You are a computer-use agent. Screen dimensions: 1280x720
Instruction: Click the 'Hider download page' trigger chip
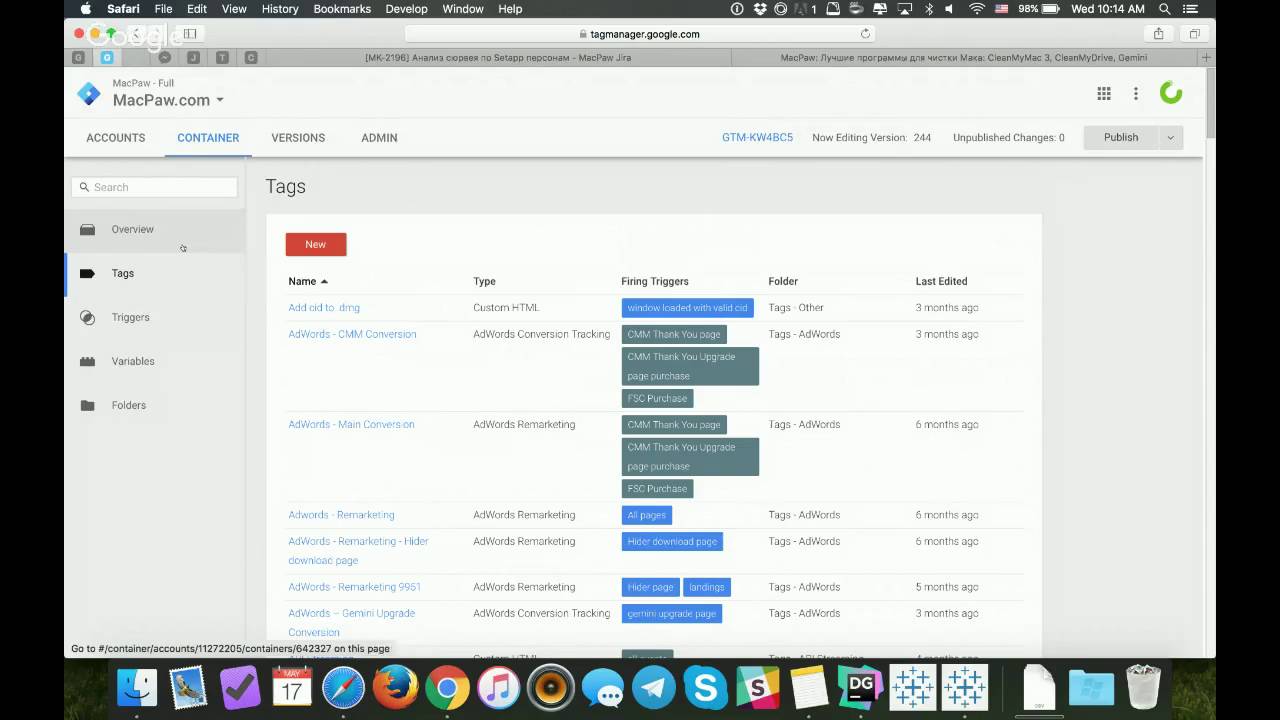[x=672, y=541]
